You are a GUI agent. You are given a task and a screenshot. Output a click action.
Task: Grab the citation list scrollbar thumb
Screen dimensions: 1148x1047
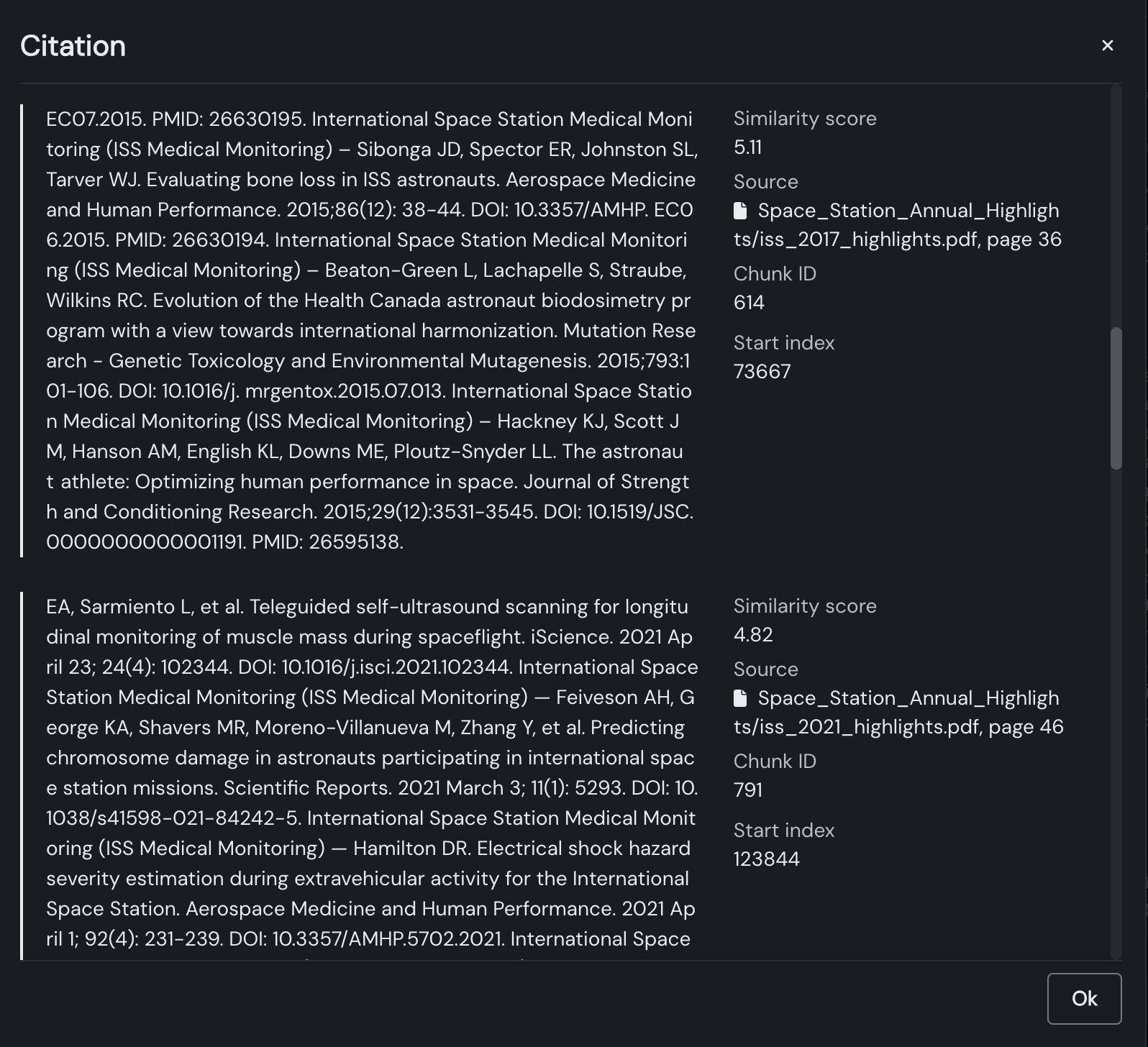tap(1116, 398)
